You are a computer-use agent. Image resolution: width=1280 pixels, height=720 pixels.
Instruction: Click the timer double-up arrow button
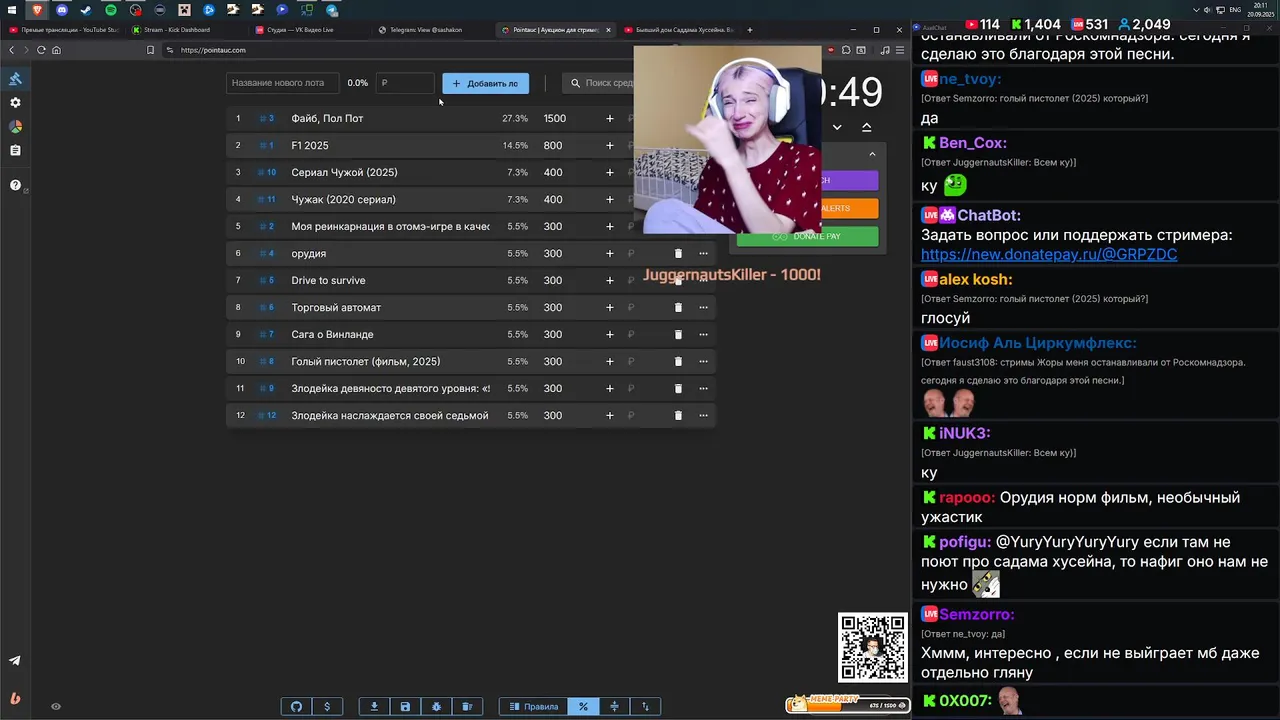pyautogui.click(x=866, y=127)
